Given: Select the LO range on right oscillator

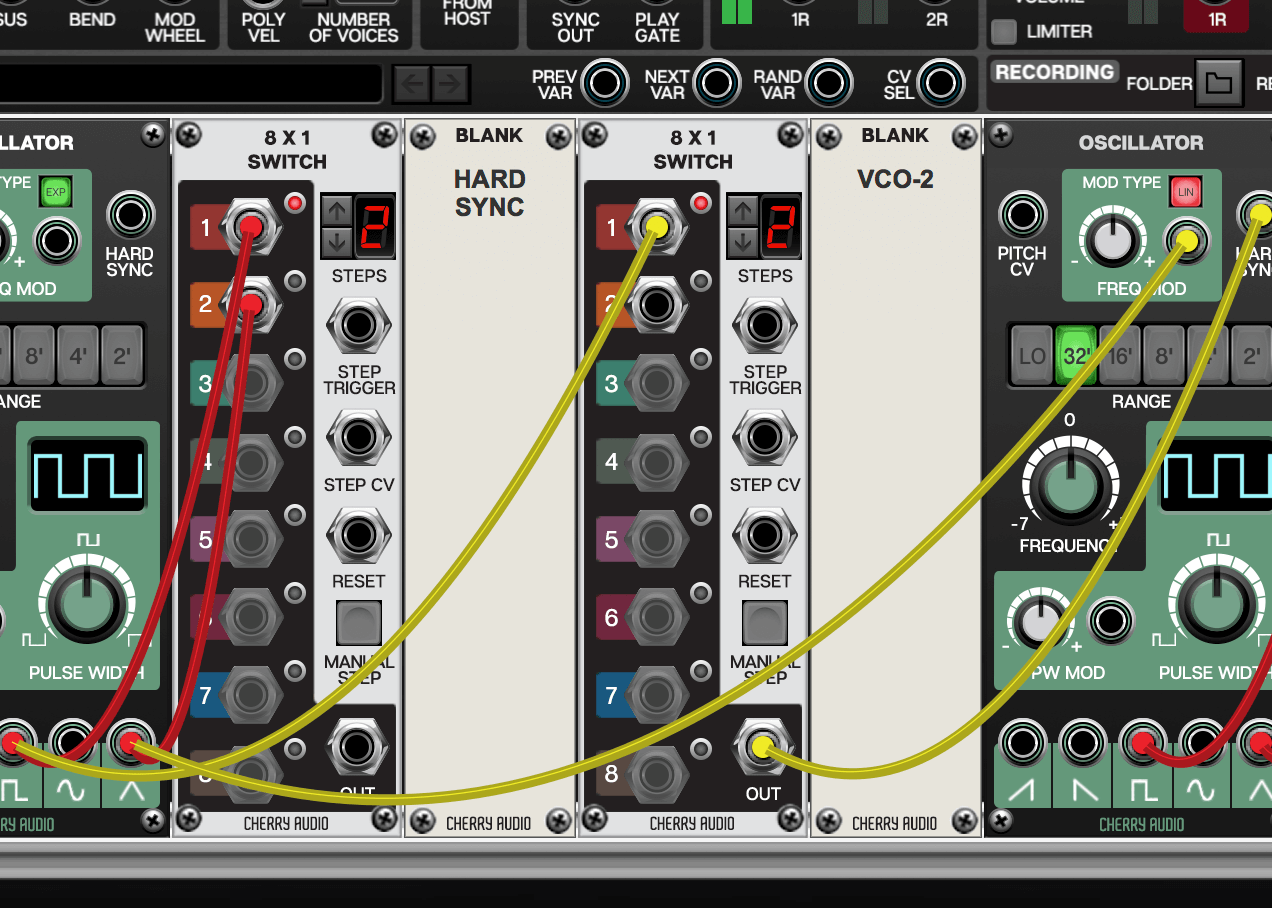Looking at the screenshot, I should click(x=1032, y=357).
